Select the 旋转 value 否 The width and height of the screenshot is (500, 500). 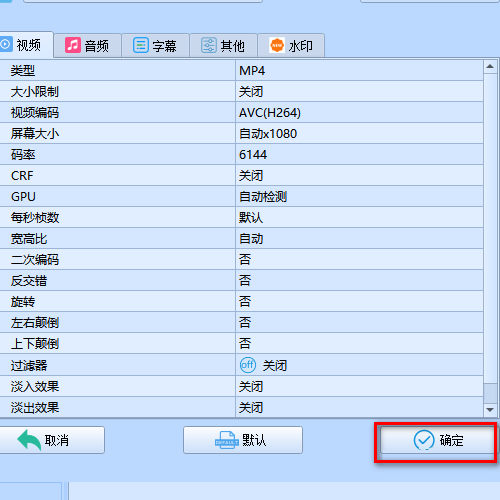click(x=359, y=301)
